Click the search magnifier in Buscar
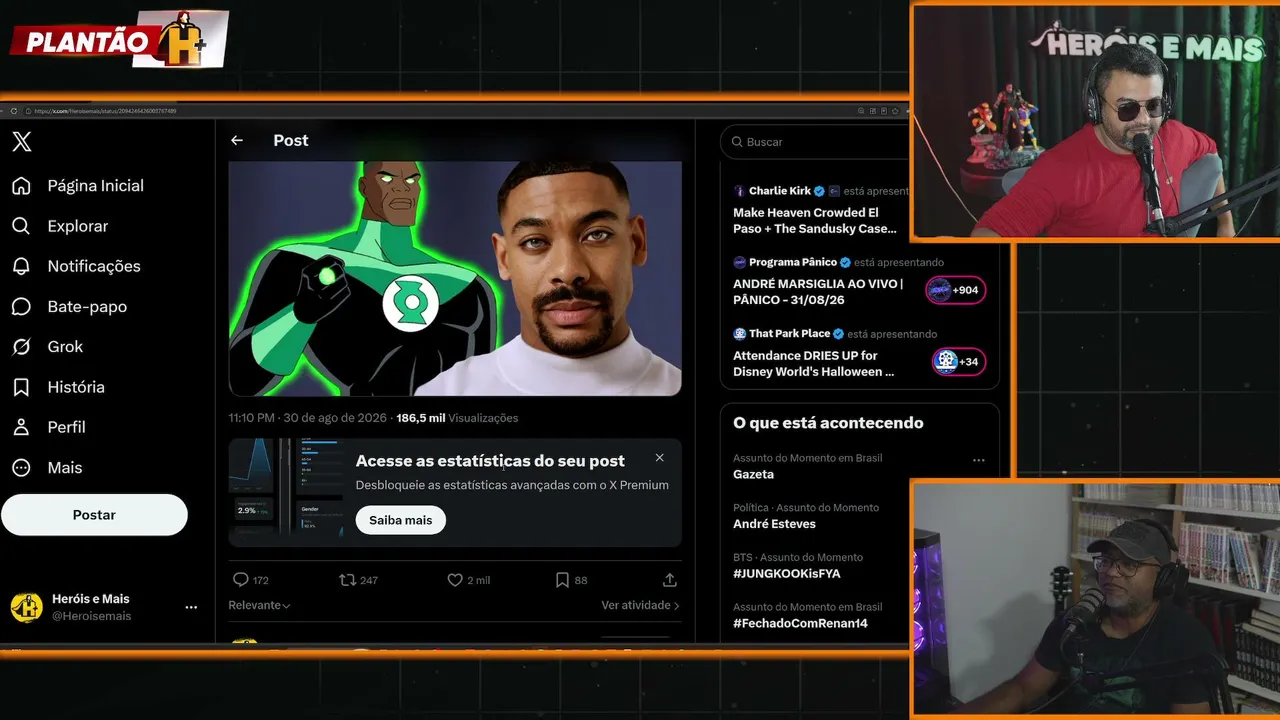This screenshot has width=1280, height=720. pos(737,142)
